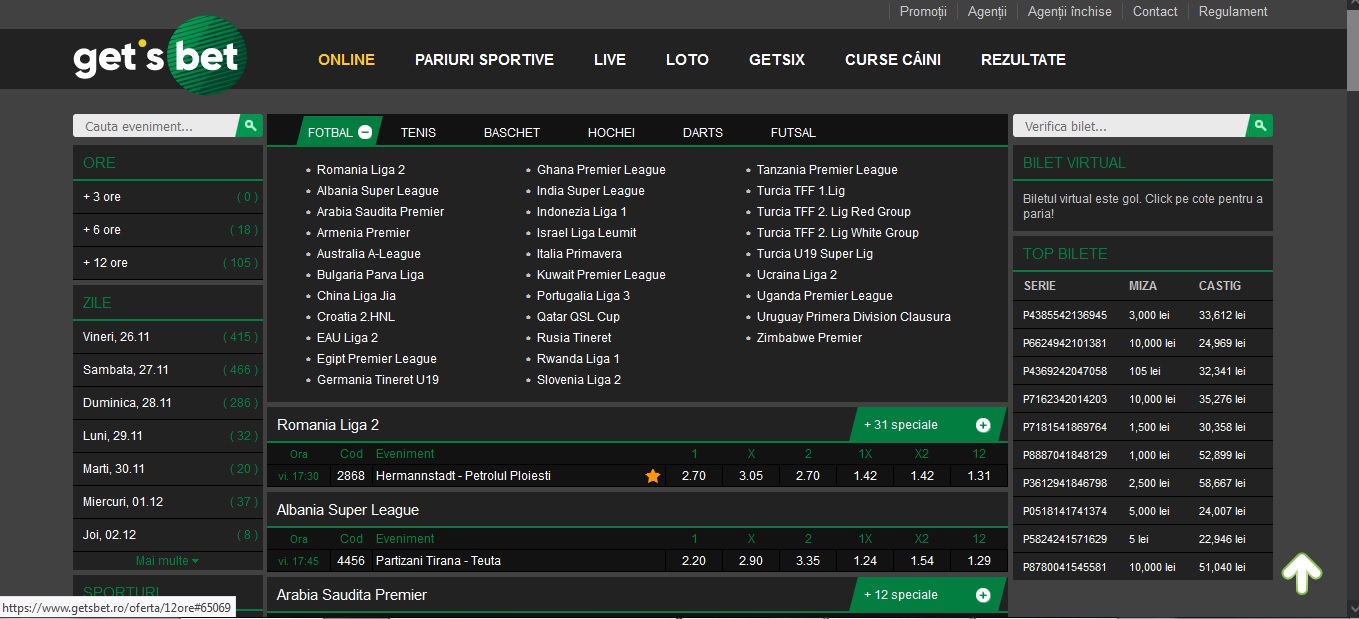Screen dimensions: 1359x619
Task: Open the LOTO menu item
Action: [687, 59]
